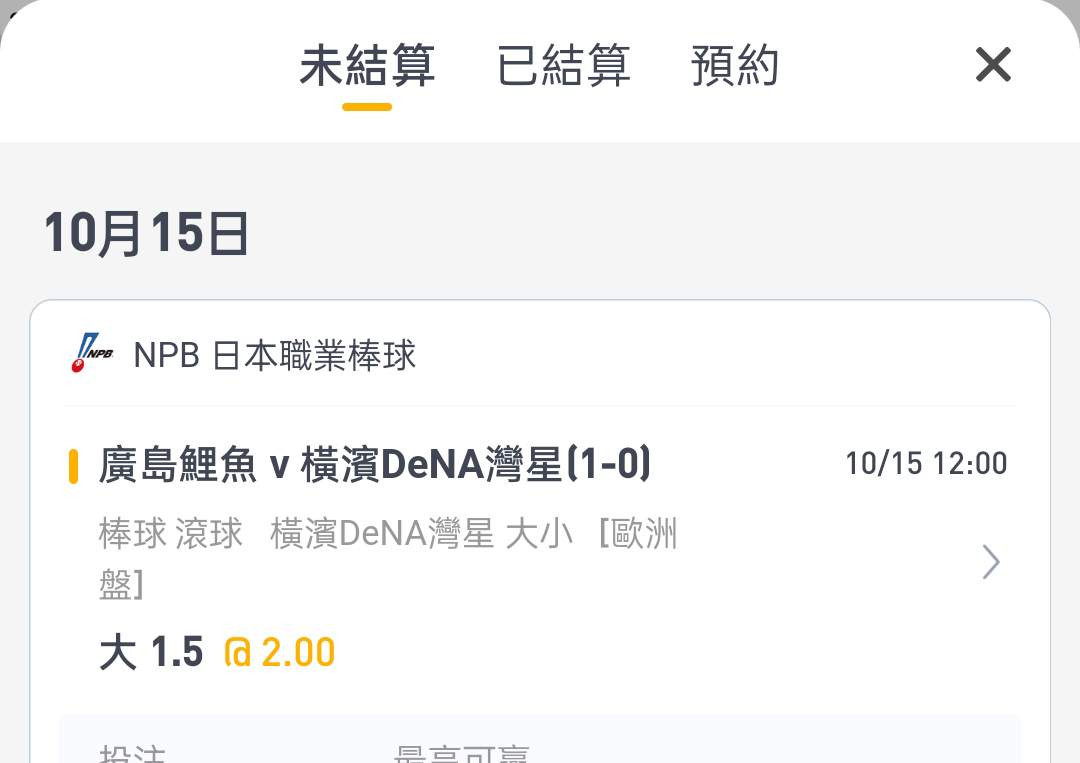Tap the yellow marker beside match title
1080x763 pixels.
click(73, 466)
